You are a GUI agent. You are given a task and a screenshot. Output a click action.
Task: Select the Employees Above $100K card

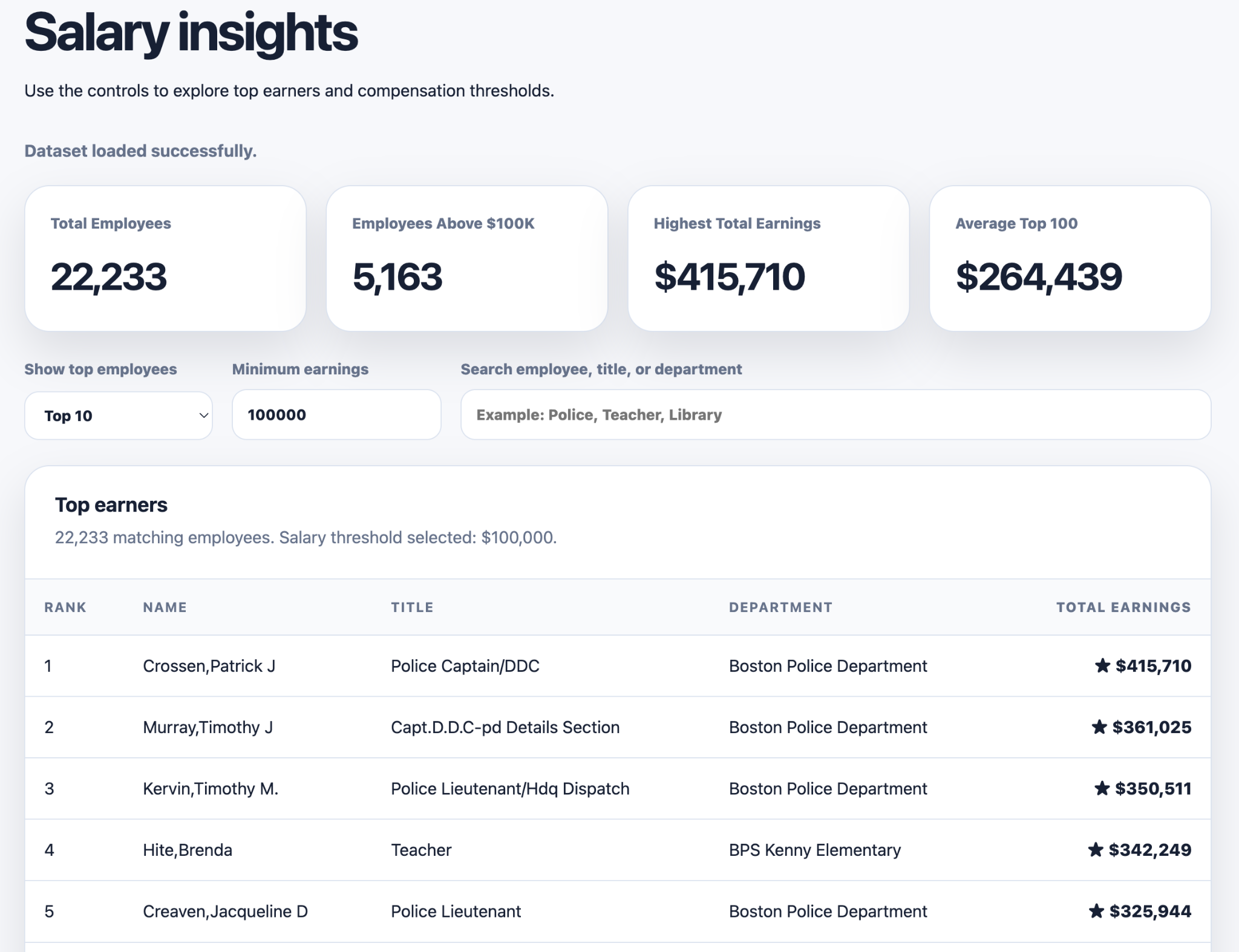click(x=467, y=258)
